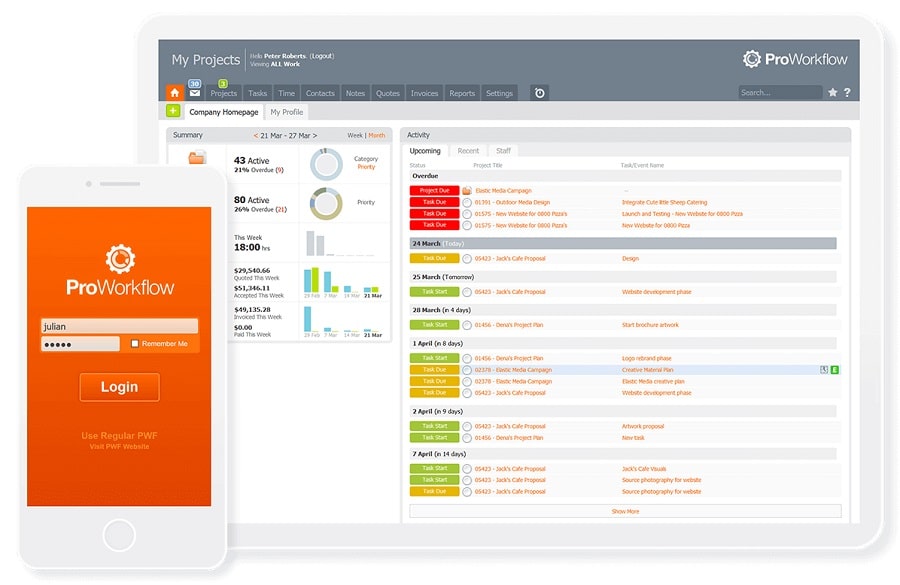Click the Priority link under Category
The height and width of the screenshot is (585, 900).
pyautogui.click(x=366, y=167)
